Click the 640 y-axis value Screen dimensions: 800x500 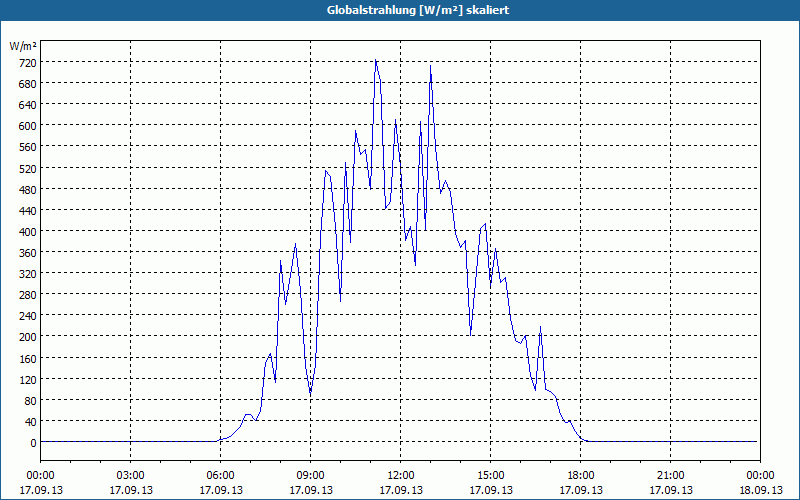[28, 105]
